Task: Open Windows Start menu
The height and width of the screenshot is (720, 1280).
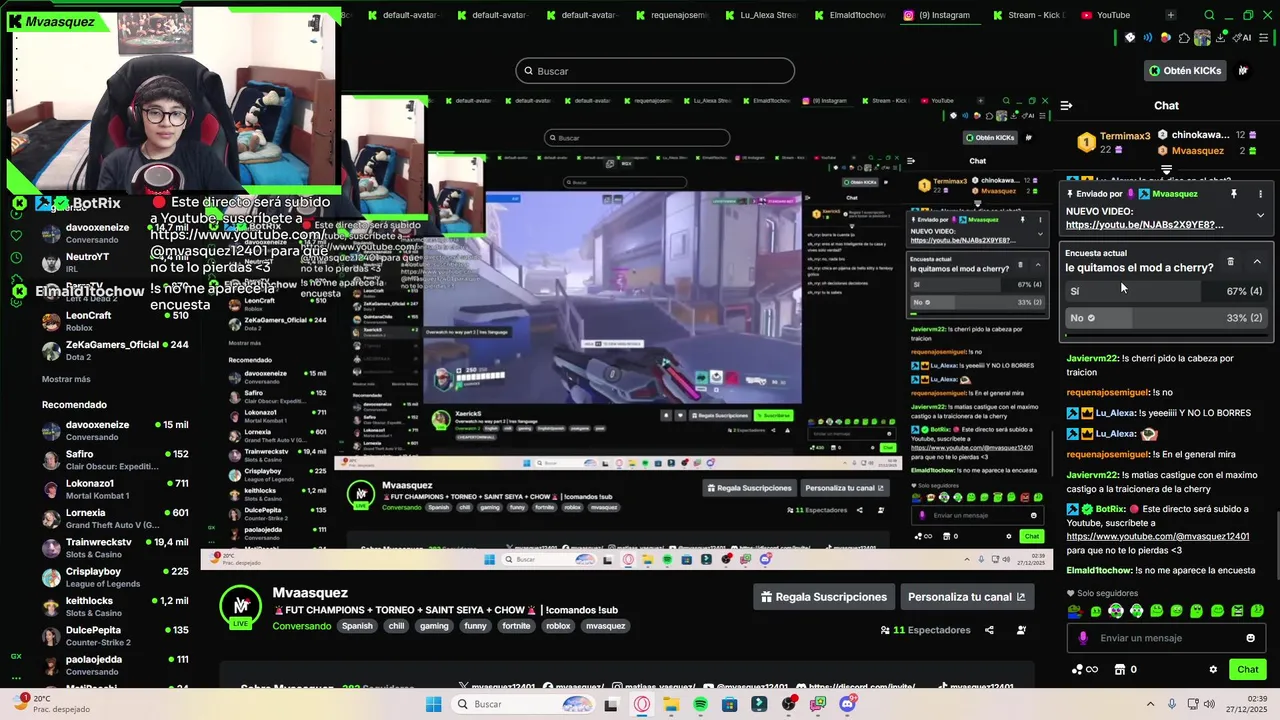Action: point(433,704)
